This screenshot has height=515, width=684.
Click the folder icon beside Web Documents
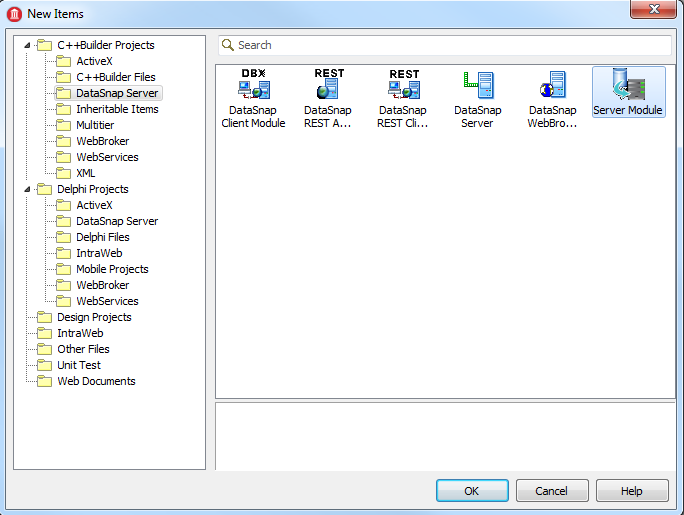click(44, 381)
